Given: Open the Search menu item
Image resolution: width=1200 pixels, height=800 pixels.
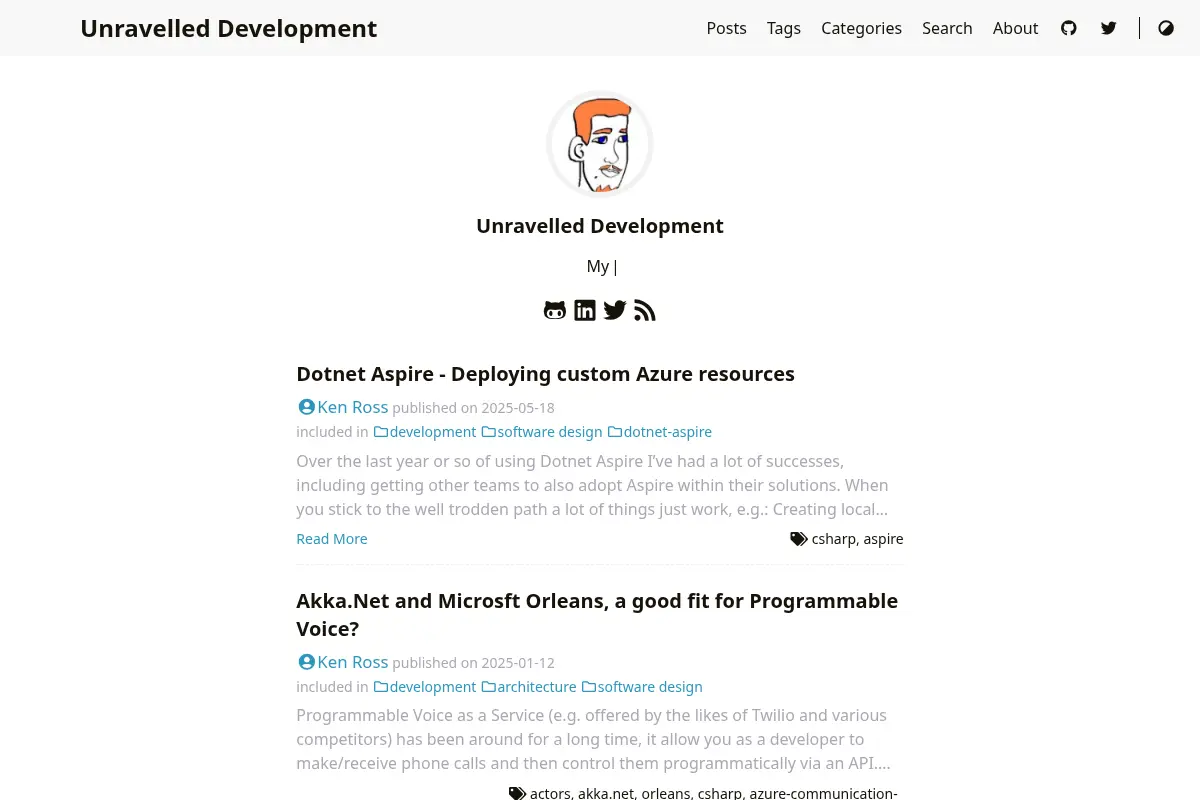Looking at the screenshot, I should [x=947, y=28].
